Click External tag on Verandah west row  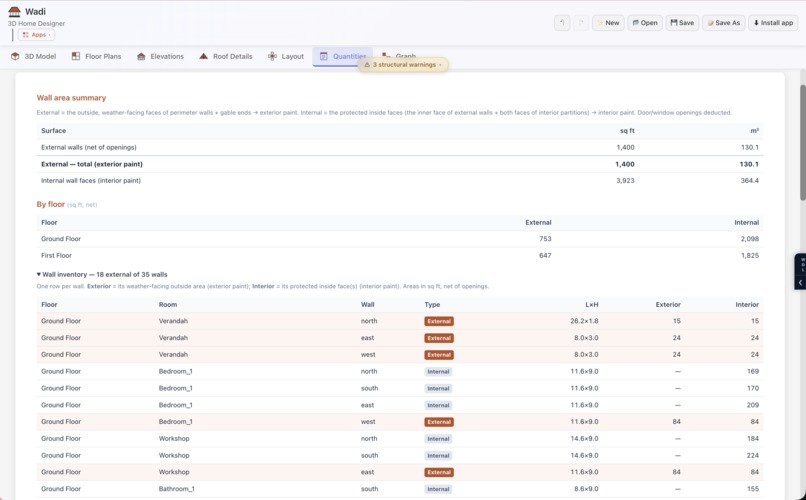pos(439,355)
